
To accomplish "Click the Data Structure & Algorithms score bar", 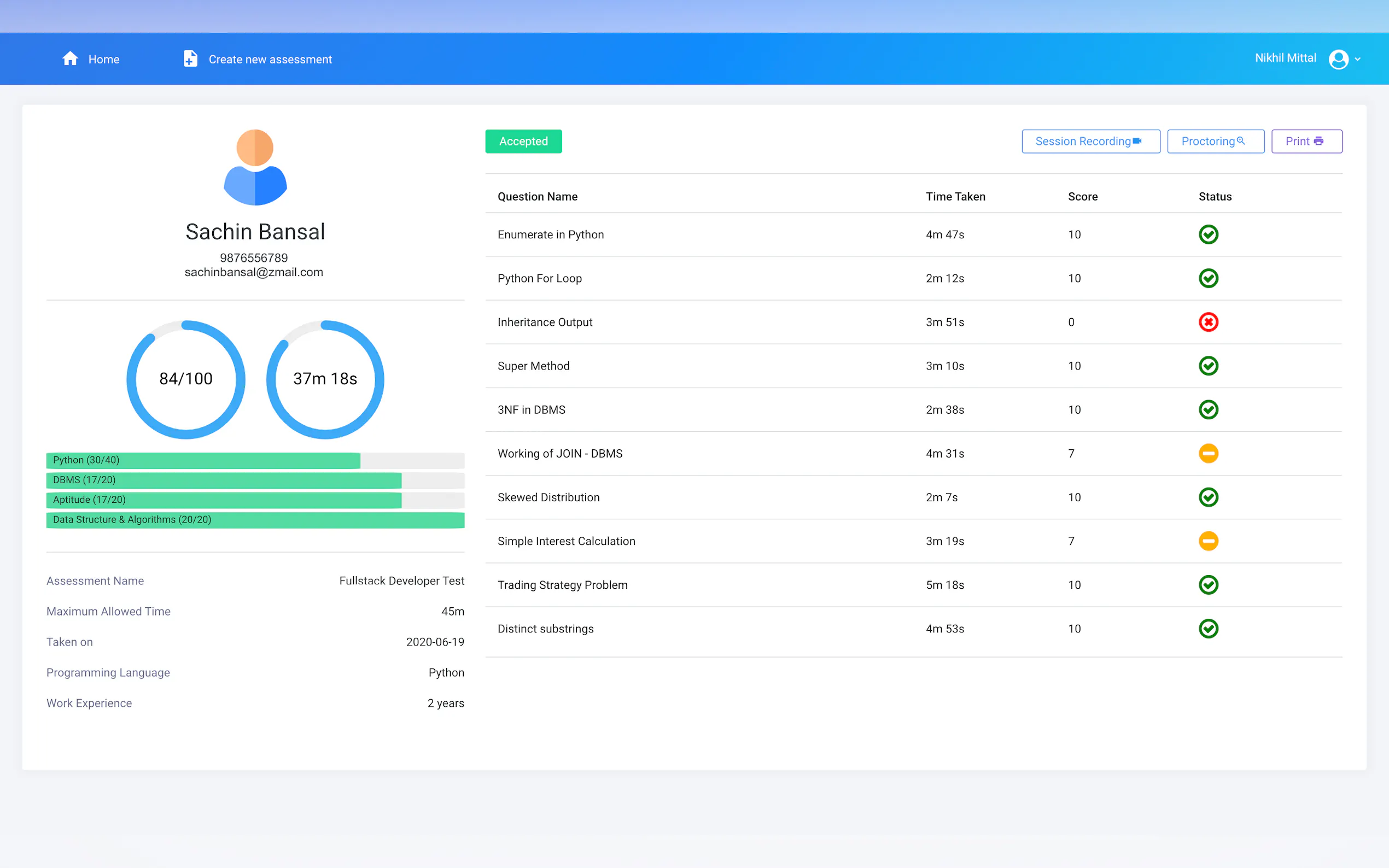I will pos(255,519).
